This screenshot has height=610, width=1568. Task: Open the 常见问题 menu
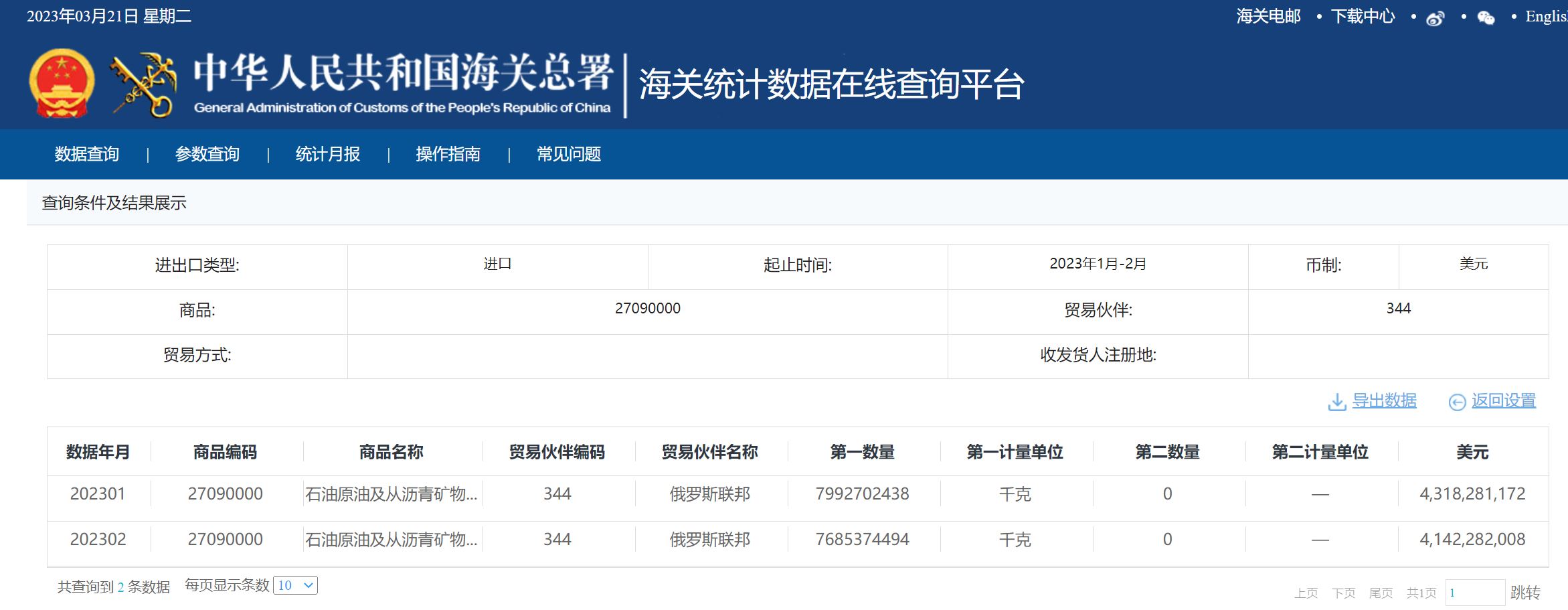tap(569, 154)
